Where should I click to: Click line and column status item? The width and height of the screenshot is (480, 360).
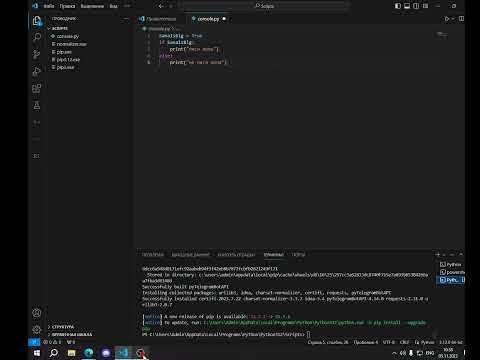[328, 342]
